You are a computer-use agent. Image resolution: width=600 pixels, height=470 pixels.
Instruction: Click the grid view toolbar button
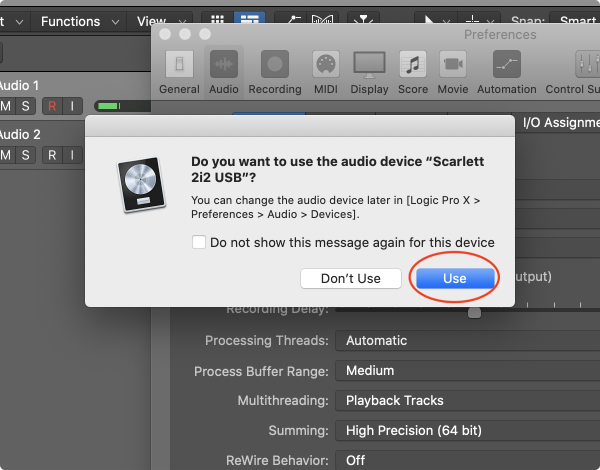click(217, 19)
